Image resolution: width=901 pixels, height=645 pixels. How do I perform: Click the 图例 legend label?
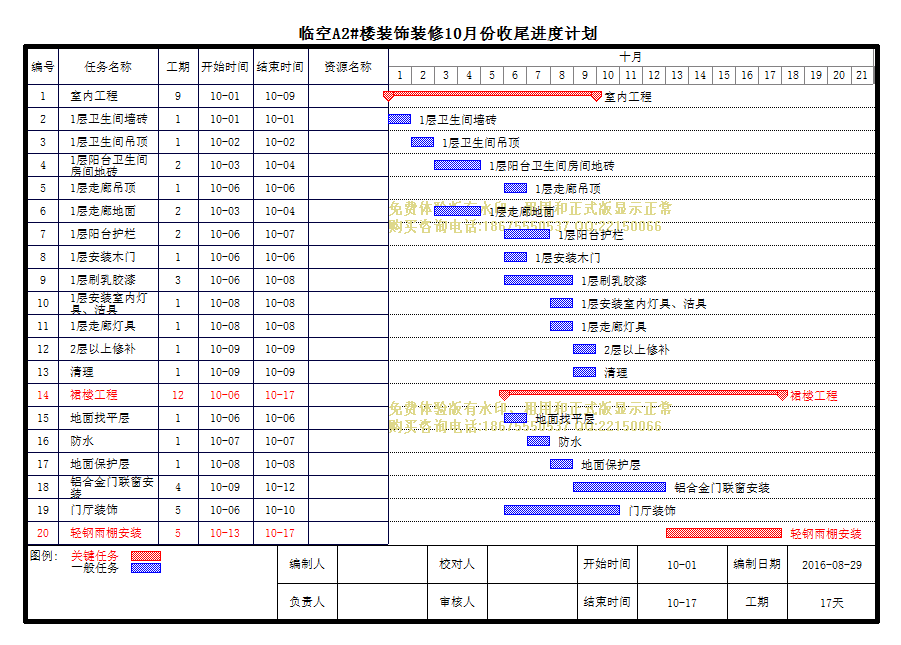tap(44, 555)
